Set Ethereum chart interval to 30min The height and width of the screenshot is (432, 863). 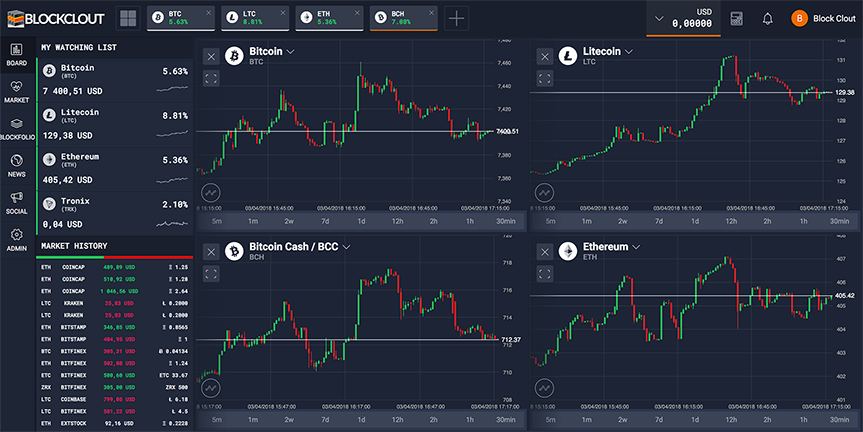(839, 420)
